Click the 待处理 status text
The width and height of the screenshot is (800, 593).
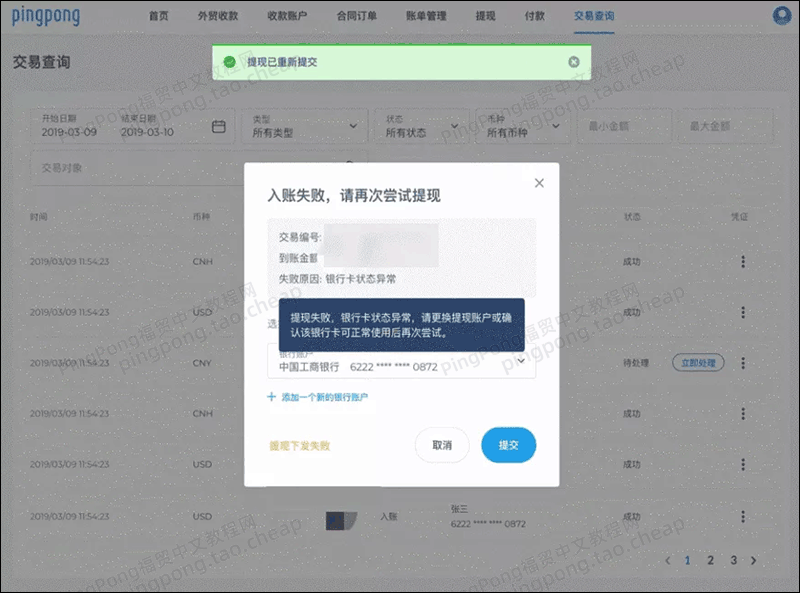[x=636, y=363]
